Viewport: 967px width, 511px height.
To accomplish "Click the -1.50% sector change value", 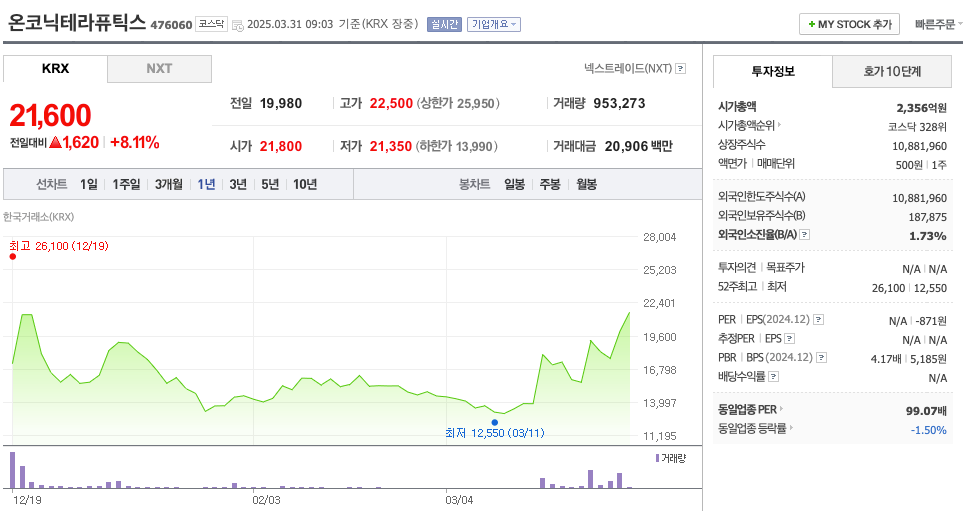I will [928, 430].
